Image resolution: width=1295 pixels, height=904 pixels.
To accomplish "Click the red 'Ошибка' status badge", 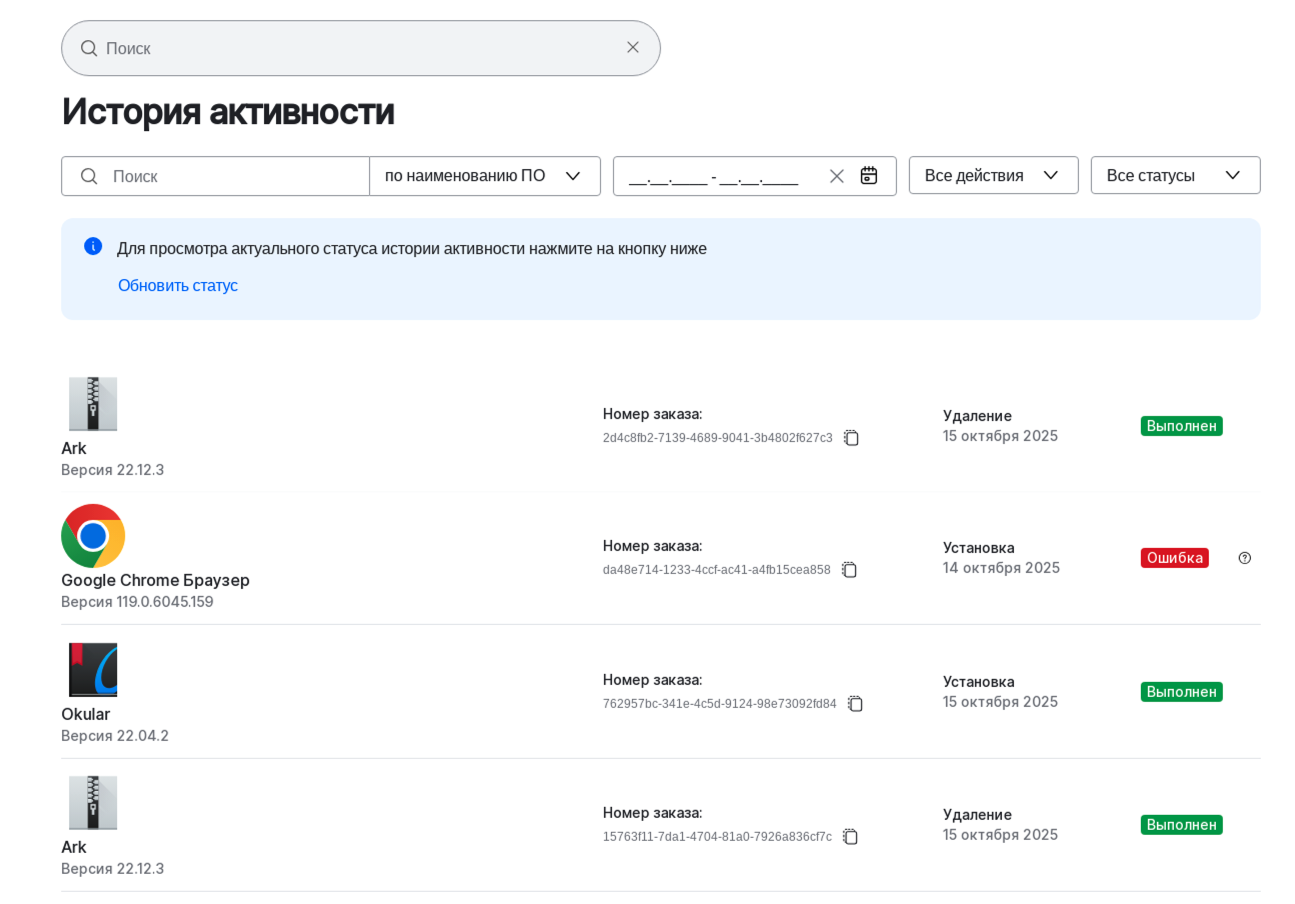I will [1174, 558].
